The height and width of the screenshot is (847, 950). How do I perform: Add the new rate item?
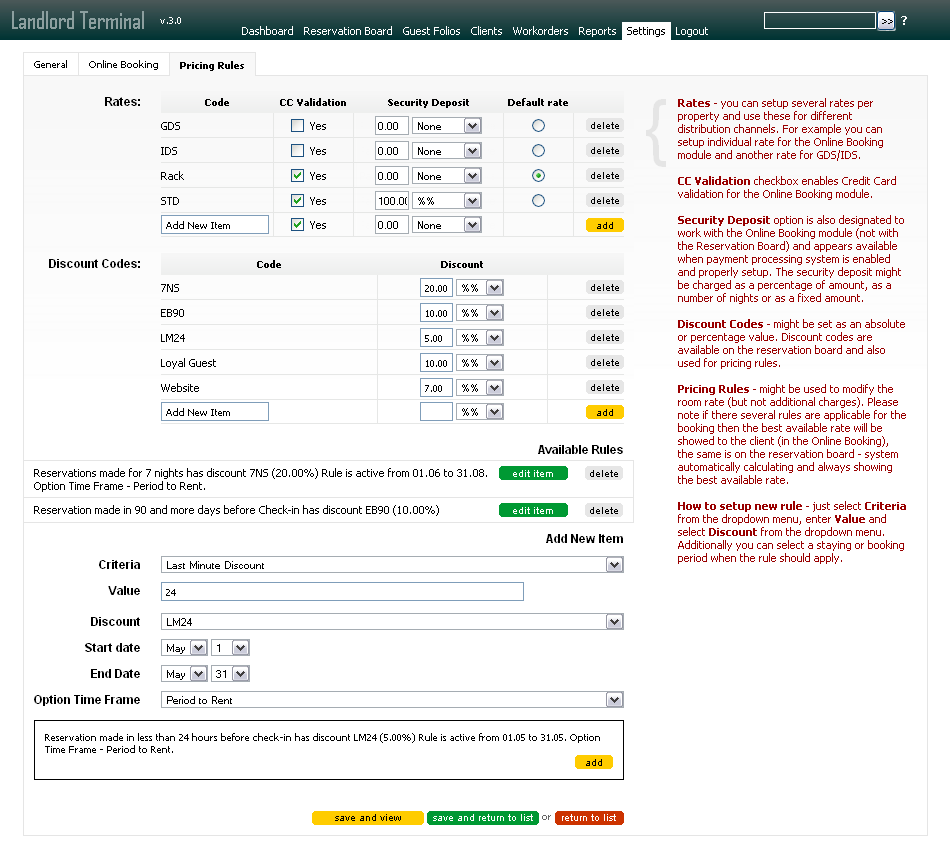click(x=605, y=225)
